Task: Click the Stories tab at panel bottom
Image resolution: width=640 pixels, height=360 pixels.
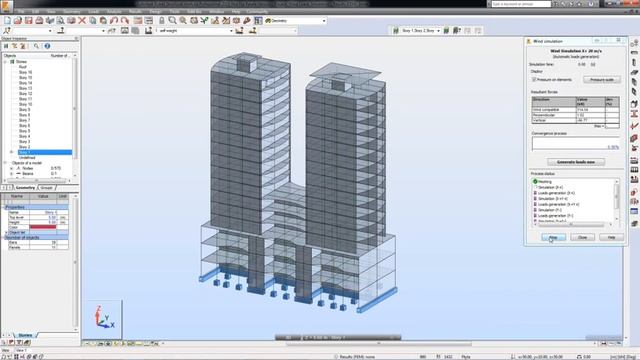Action: click(25, 335)
